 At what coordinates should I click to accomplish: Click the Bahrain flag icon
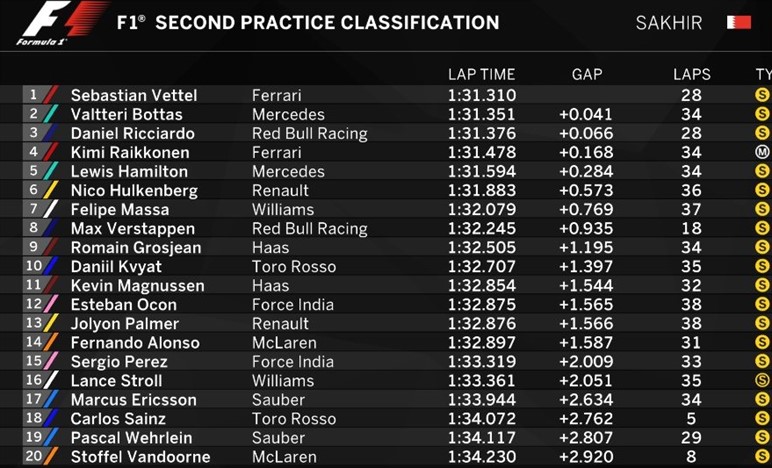click(738, 22)
